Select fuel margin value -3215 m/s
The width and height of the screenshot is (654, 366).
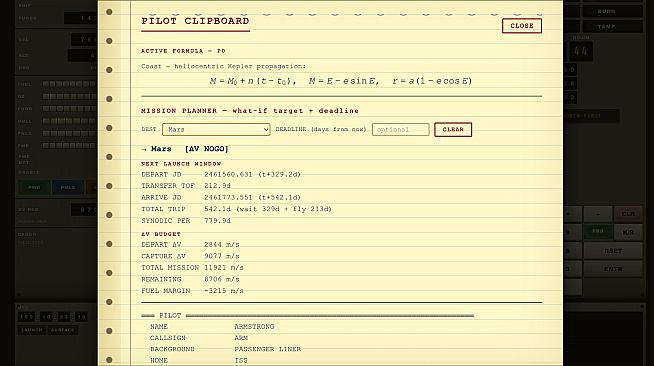[x=224, y=291]
